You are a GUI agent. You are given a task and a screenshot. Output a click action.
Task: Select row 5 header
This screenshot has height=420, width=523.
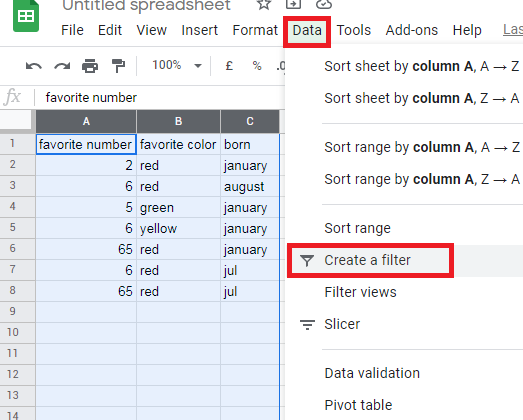[17, 228]
